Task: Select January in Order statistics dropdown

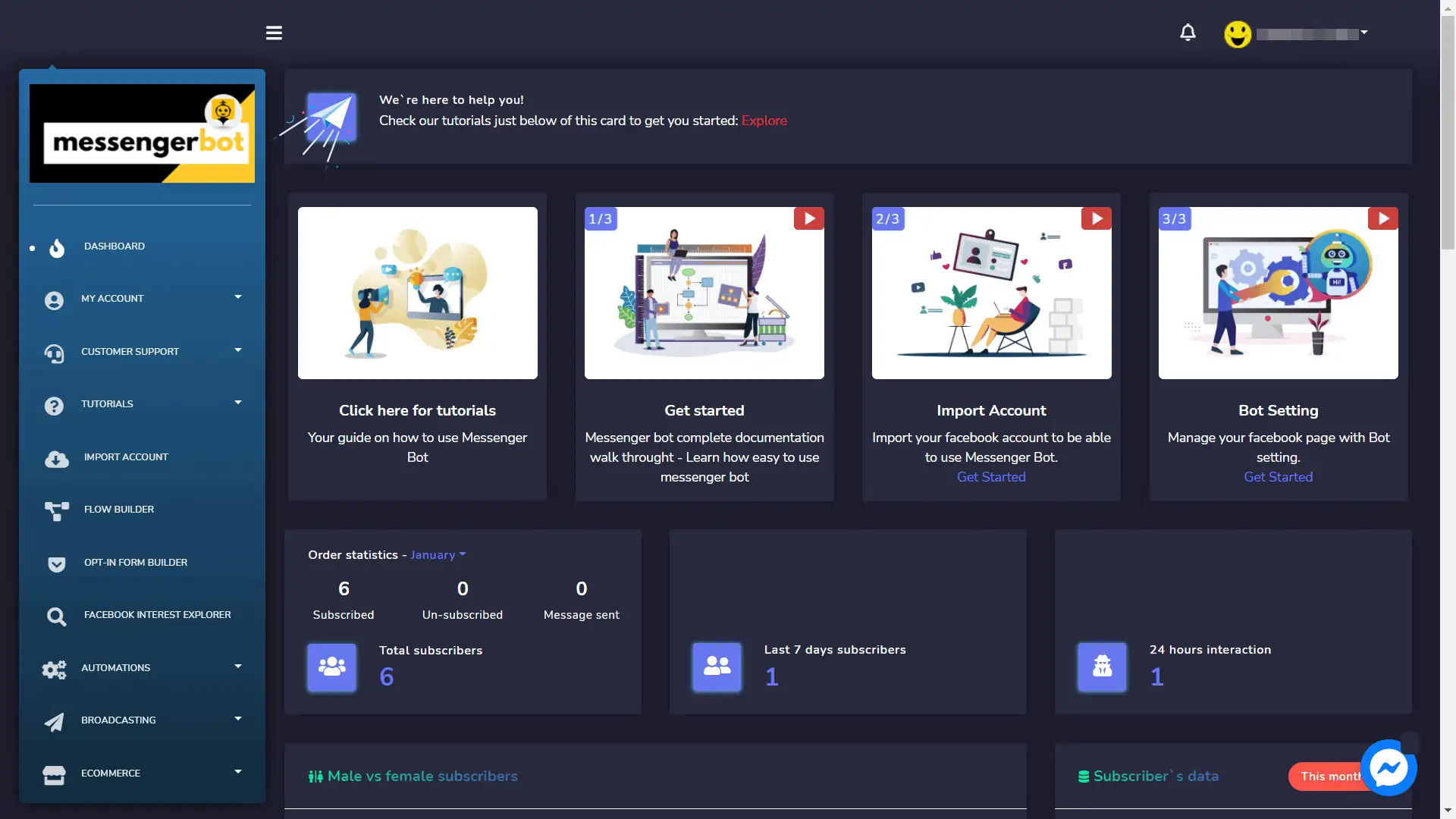Action: coord(437,554)
